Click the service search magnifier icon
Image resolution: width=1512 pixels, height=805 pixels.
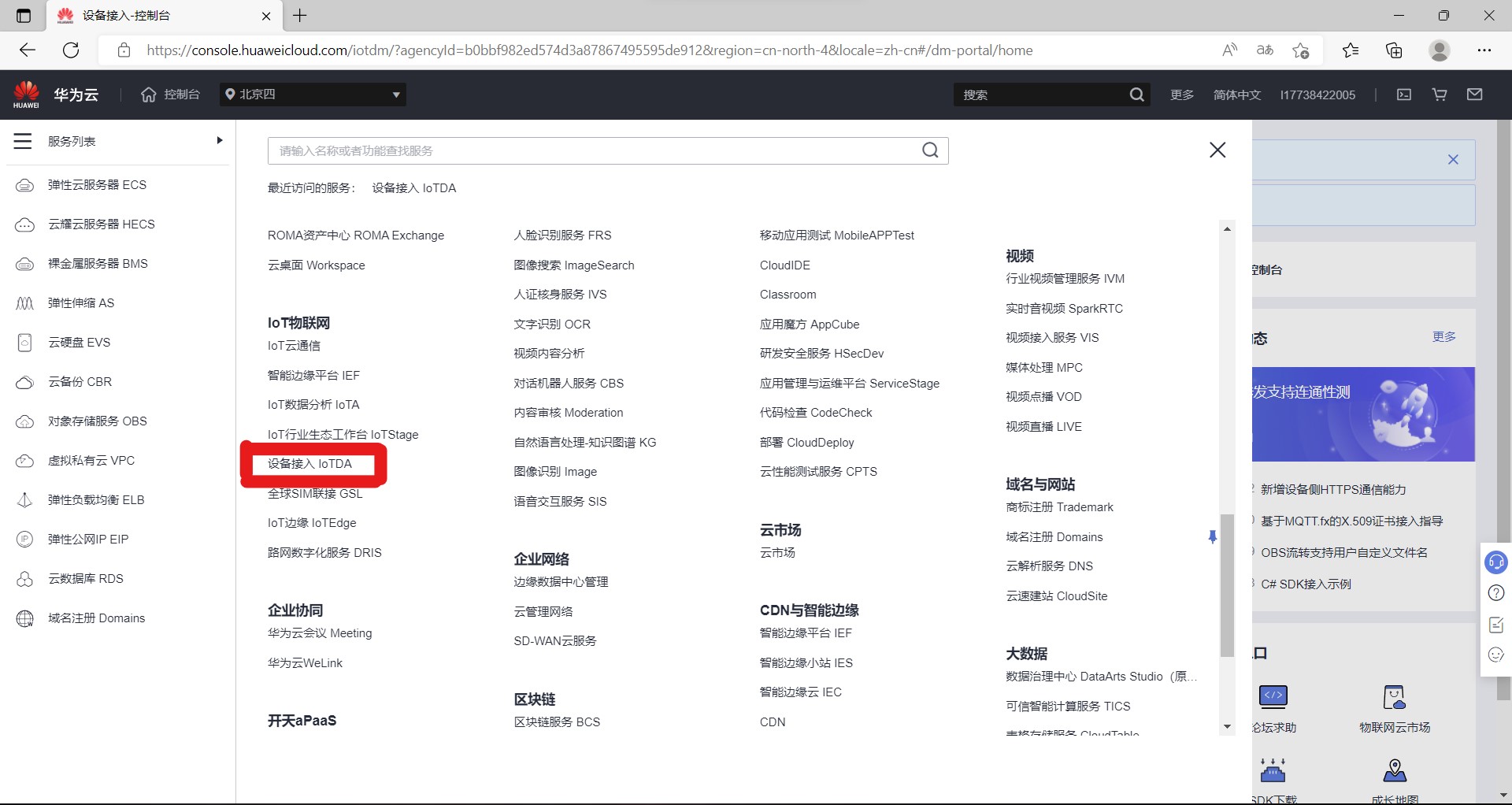930,150
